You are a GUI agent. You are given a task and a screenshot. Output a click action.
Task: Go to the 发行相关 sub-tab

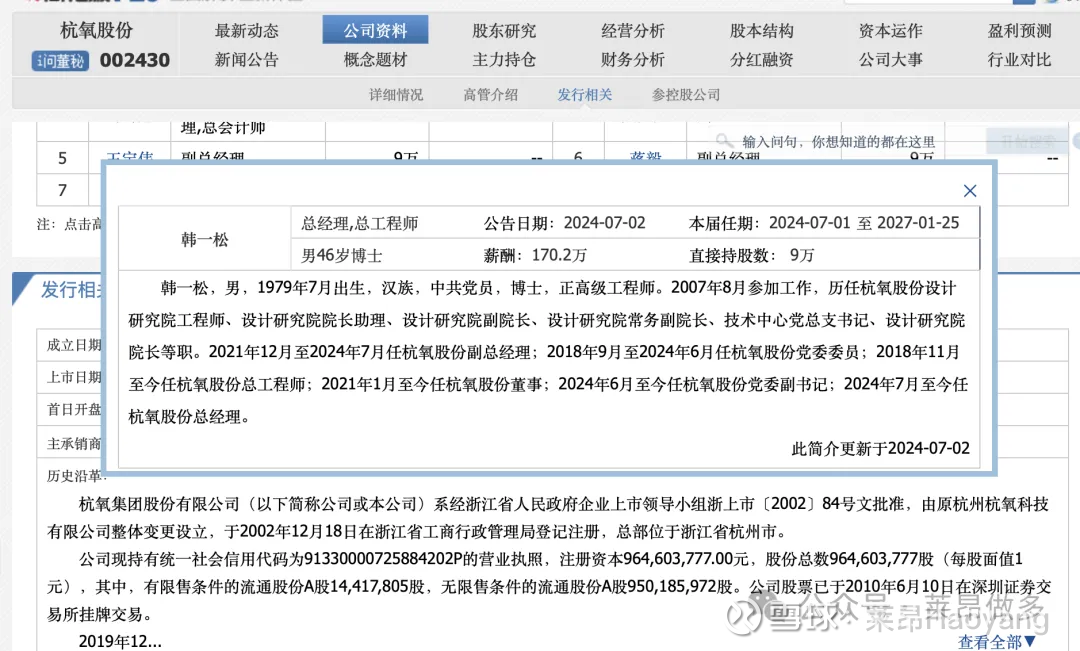(x=585, y=94)
